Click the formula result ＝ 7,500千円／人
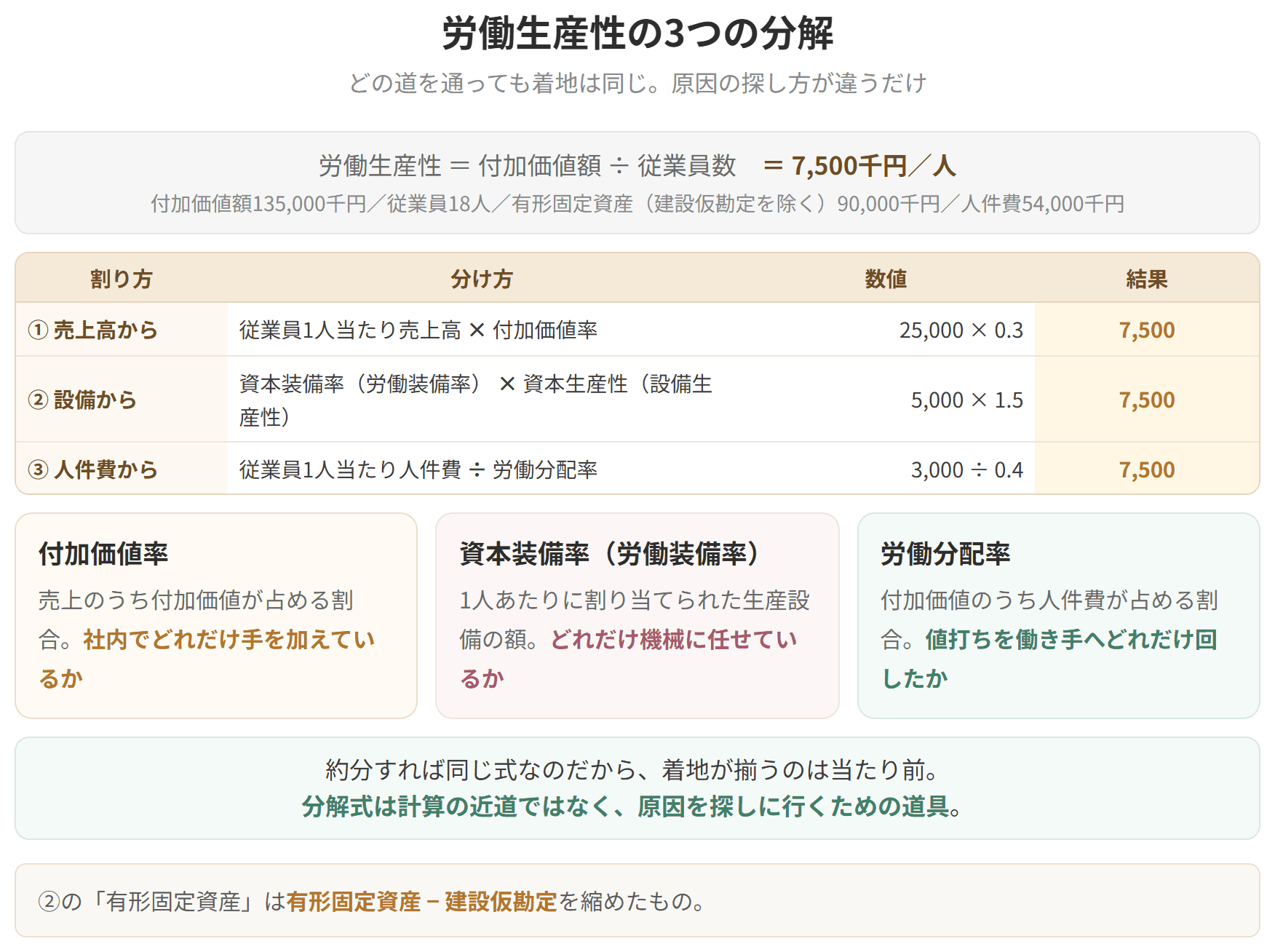The image size is (1275, 952). pos(859,166)
